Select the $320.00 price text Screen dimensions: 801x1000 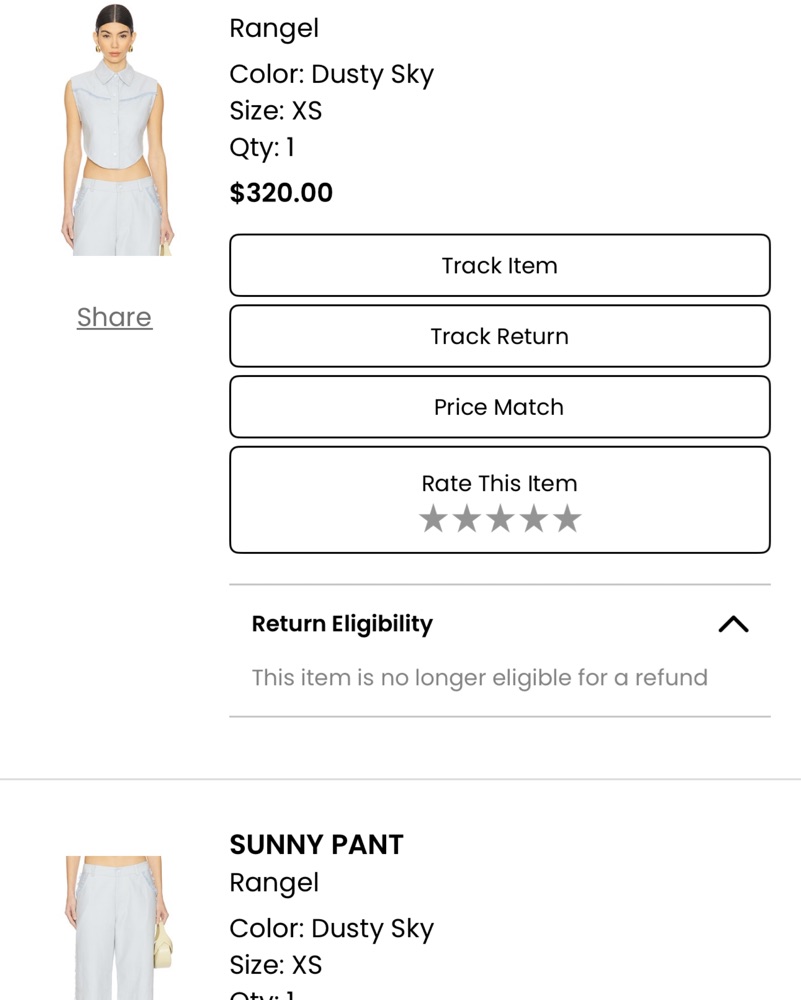point(281,193)
